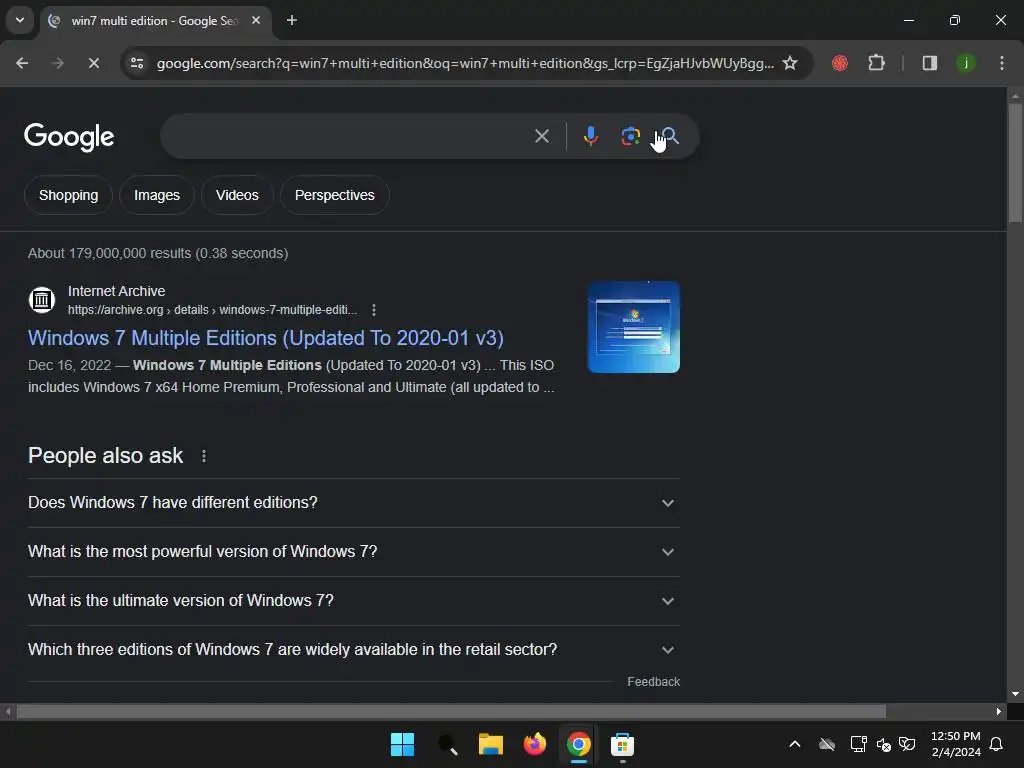Open the Extensions puzzle icon
The height and width of the screenshot is (768, 1024).
click(876, 63)
